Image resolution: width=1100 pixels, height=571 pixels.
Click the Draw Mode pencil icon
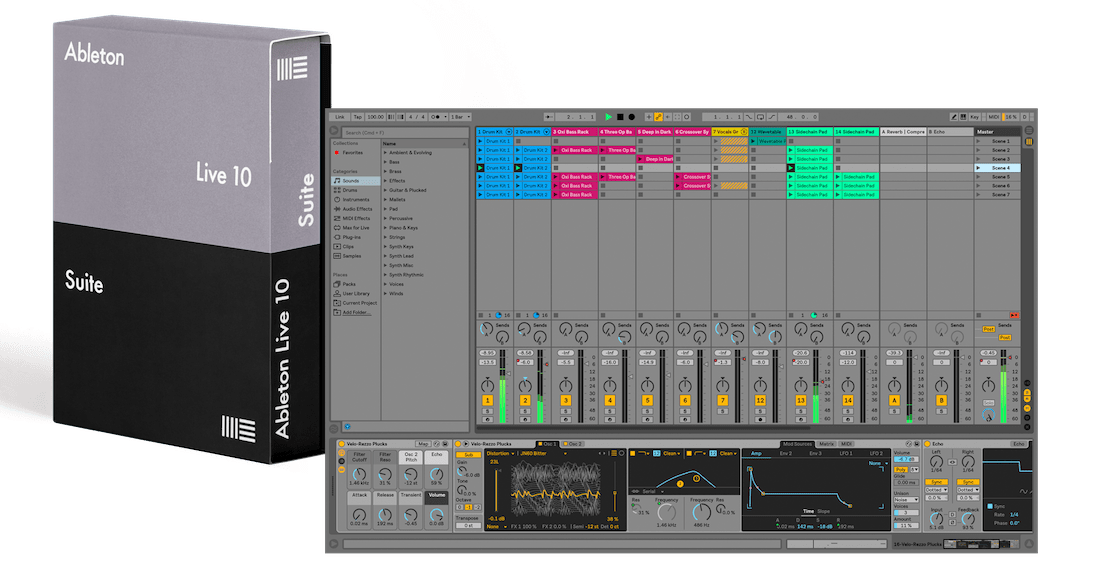[x=953, y=117]
